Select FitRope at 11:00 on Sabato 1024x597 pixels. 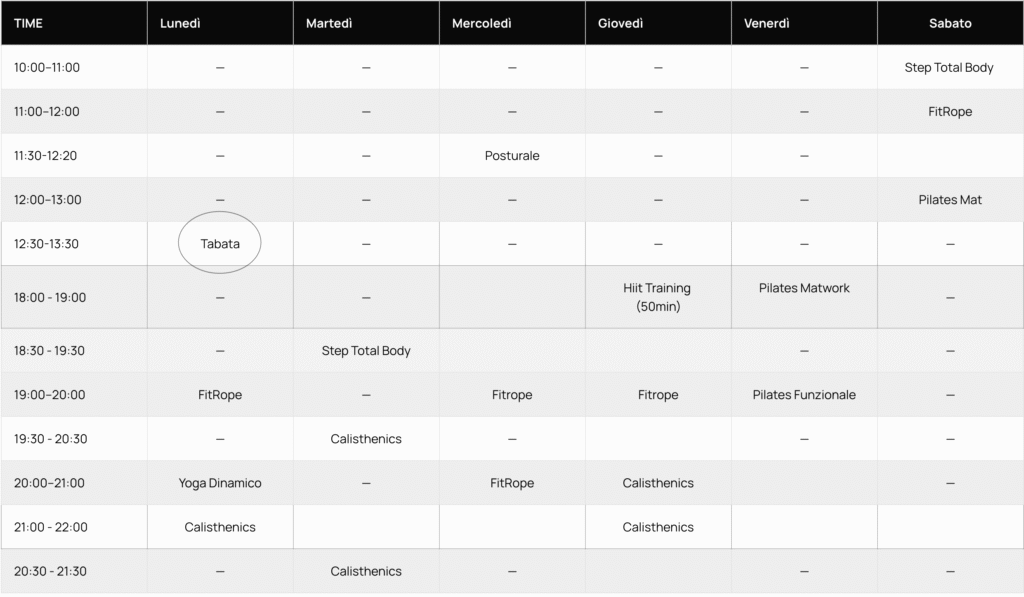coord(949,112)
